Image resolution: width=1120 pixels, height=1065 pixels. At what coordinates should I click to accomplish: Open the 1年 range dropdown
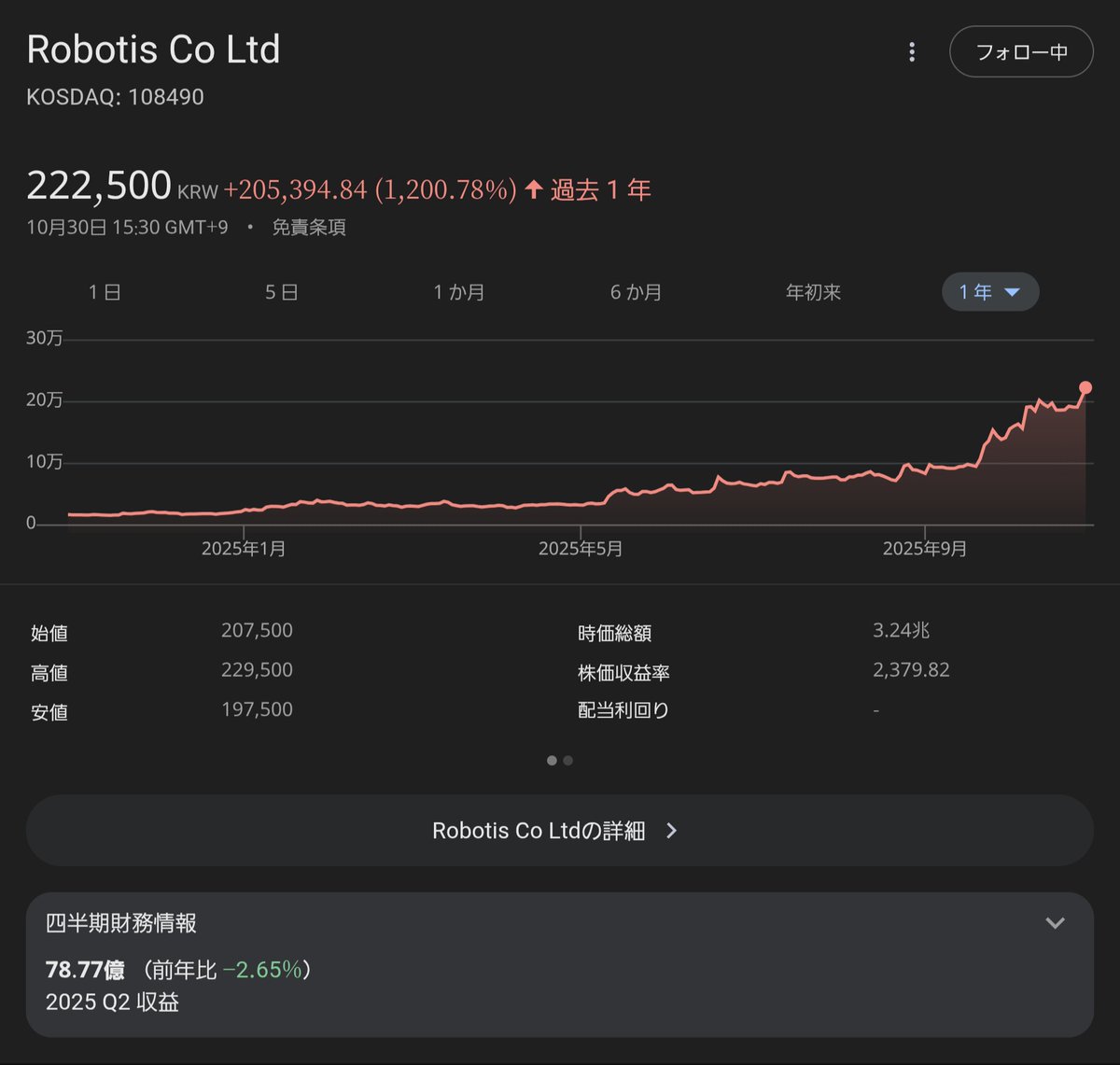pos(990,292)
